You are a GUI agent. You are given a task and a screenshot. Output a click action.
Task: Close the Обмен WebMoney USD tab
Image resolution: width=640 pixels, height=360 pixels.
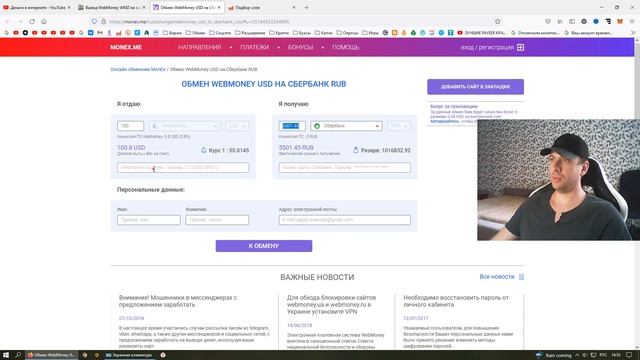(219, 7)
